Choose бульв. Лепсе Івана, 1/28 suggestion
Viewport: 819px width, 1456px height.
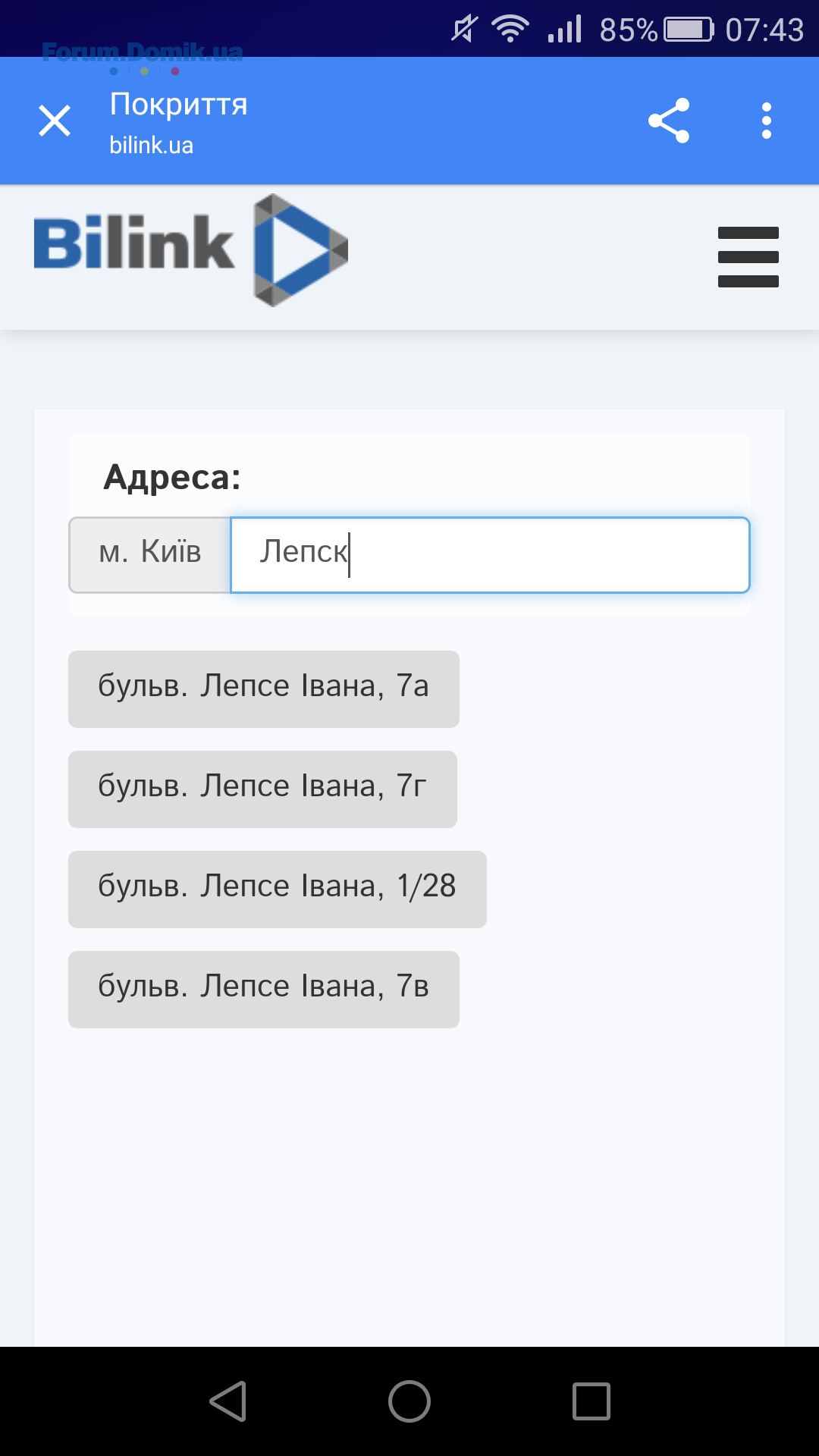(x=278, y=890)
